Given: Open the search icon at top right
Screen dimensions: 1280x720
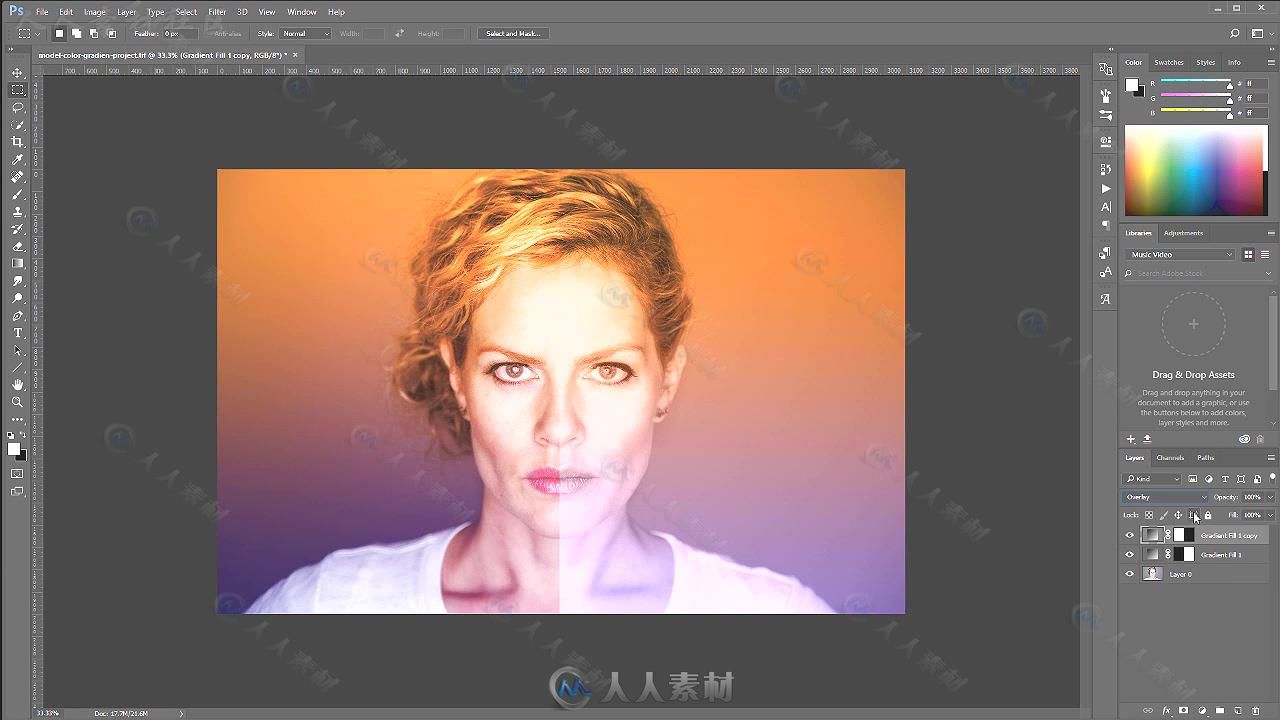Looking at the screenshot, I should pyautogui.click(x=1235, y=33).
